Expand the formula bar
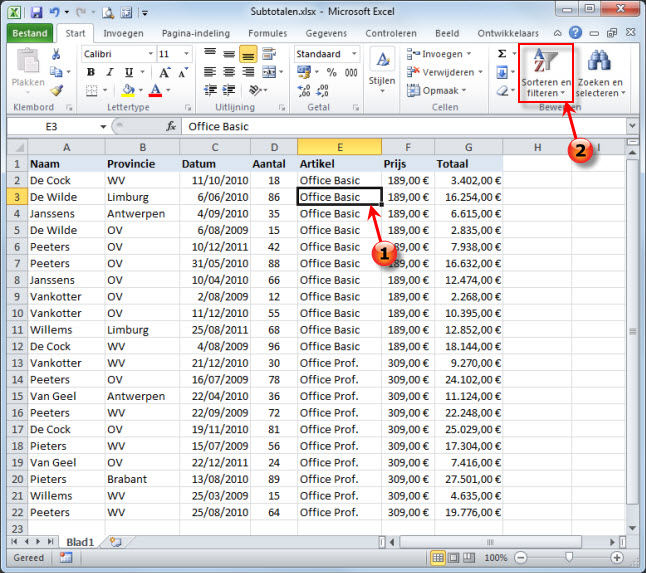 [632, 126]
